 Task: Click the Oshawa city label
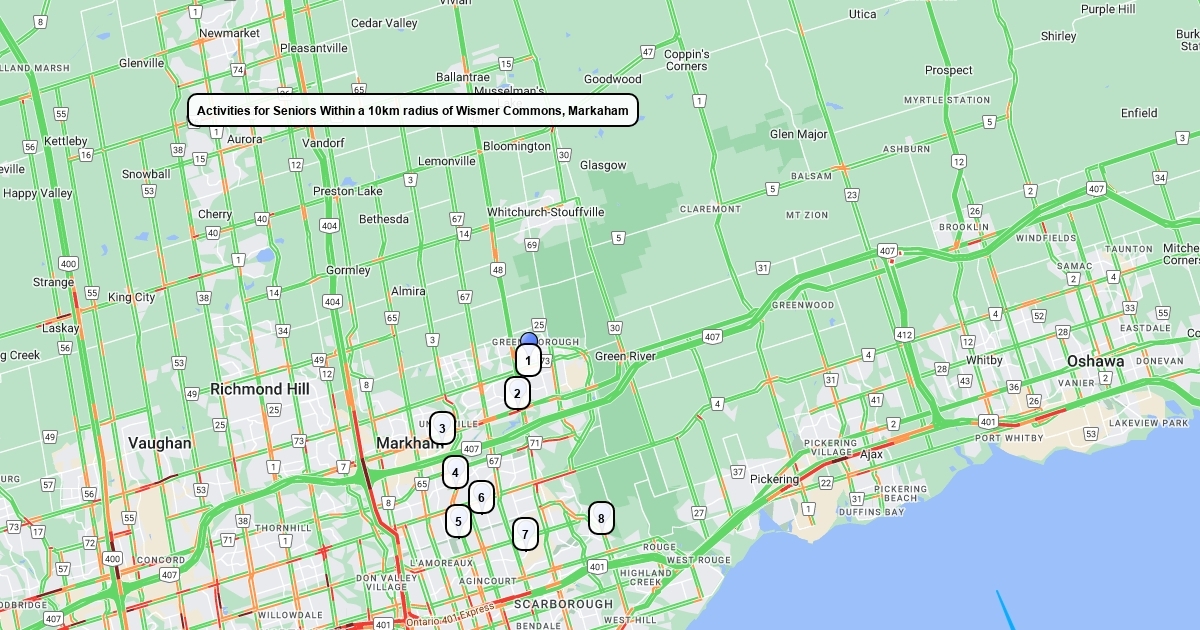click(x=1095, y=361)
